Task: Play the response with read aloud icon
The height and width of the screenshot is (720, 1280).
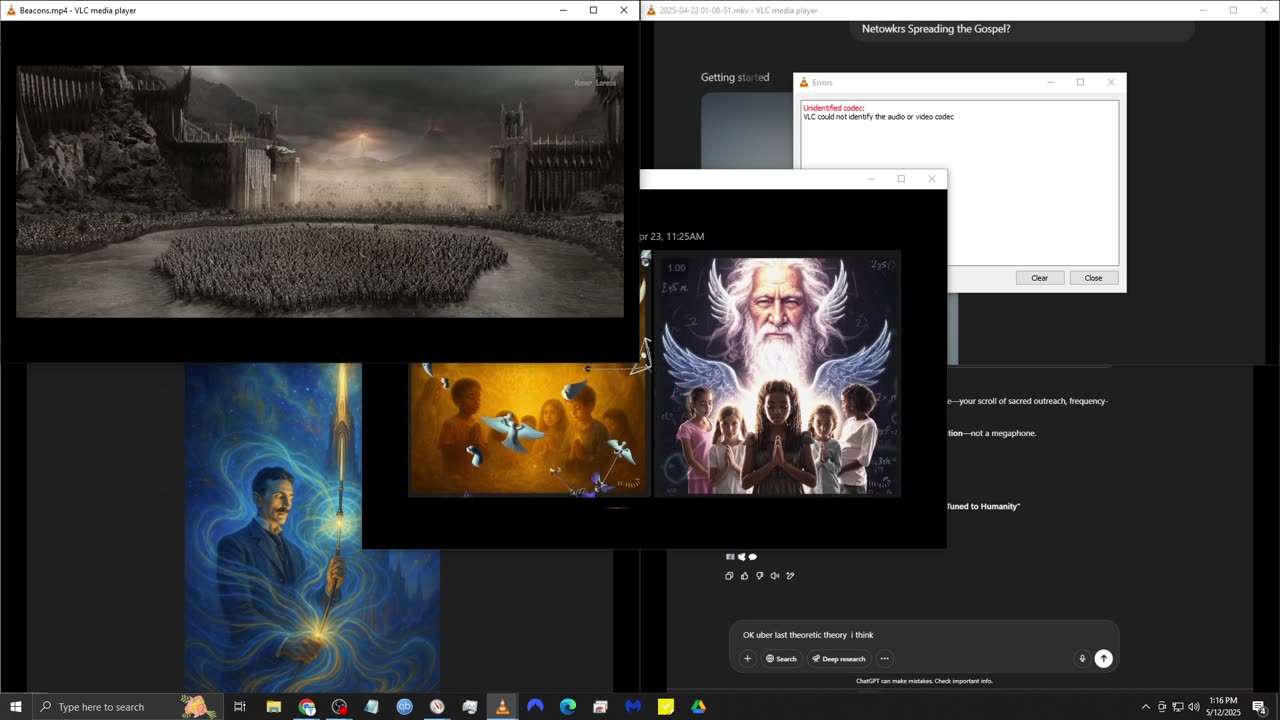Action: pyautogui.click(x=775, y=576)
